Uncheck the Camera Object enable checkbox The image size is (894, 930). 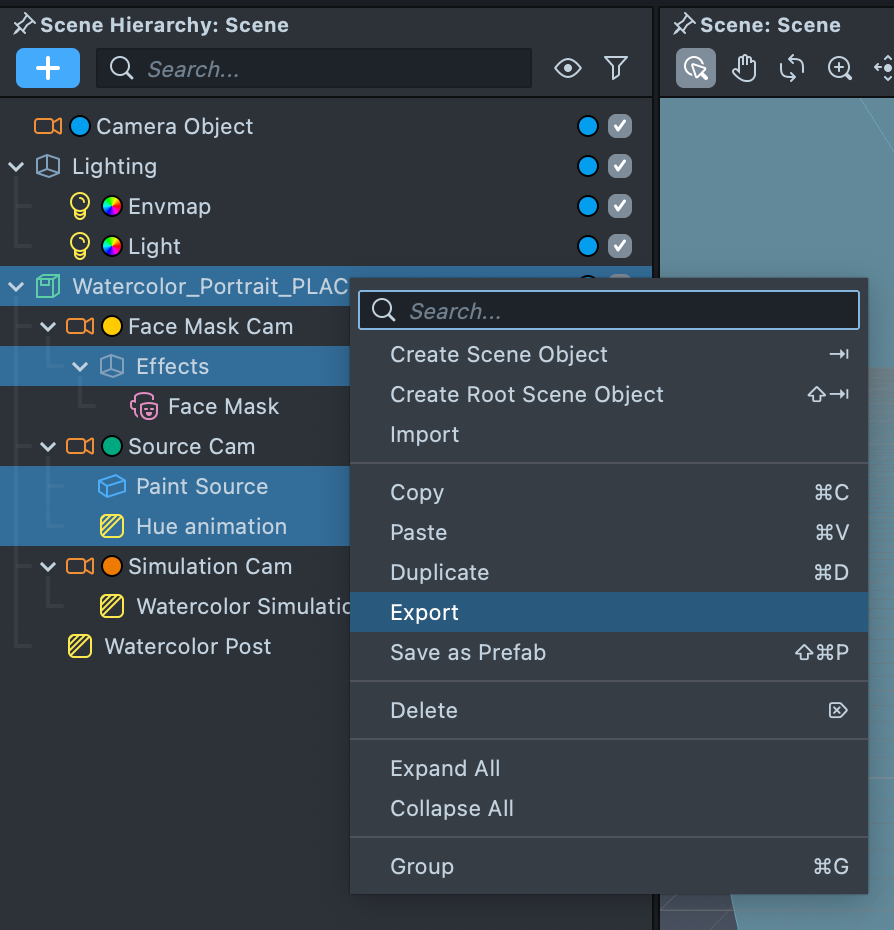pos(620,126)
